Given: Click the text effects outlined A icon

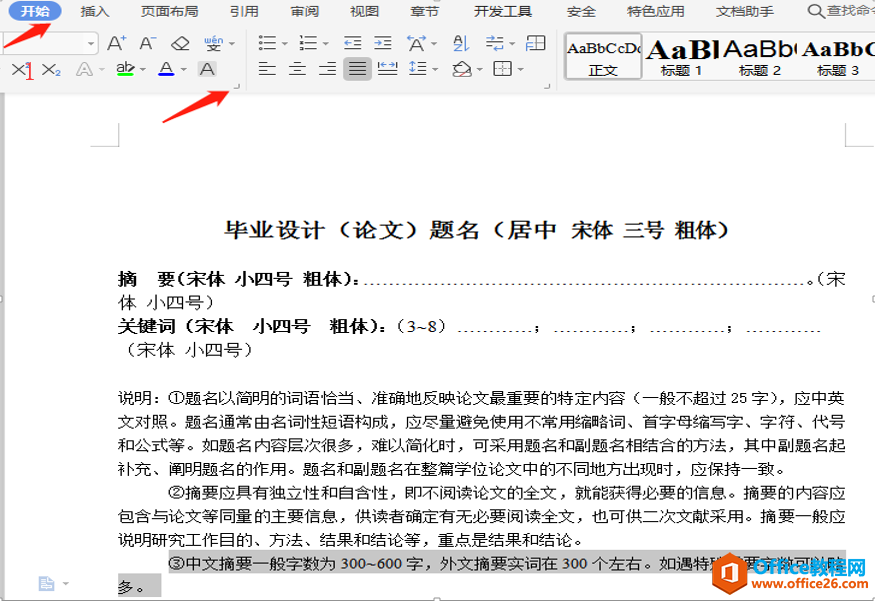Looking at the screenshot, I should (x=84, y=70).
